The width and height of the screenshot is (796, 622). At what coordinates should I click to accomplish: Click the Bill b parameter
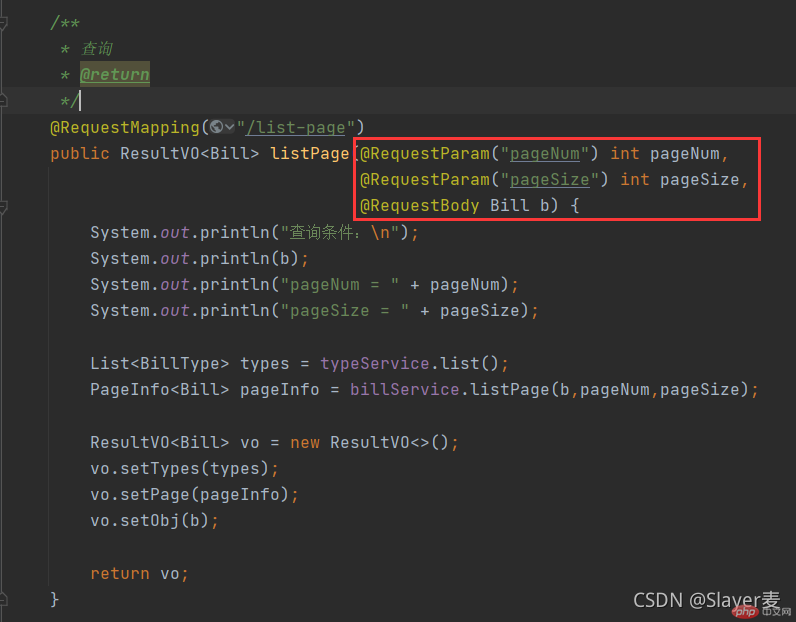pos(519,206)
